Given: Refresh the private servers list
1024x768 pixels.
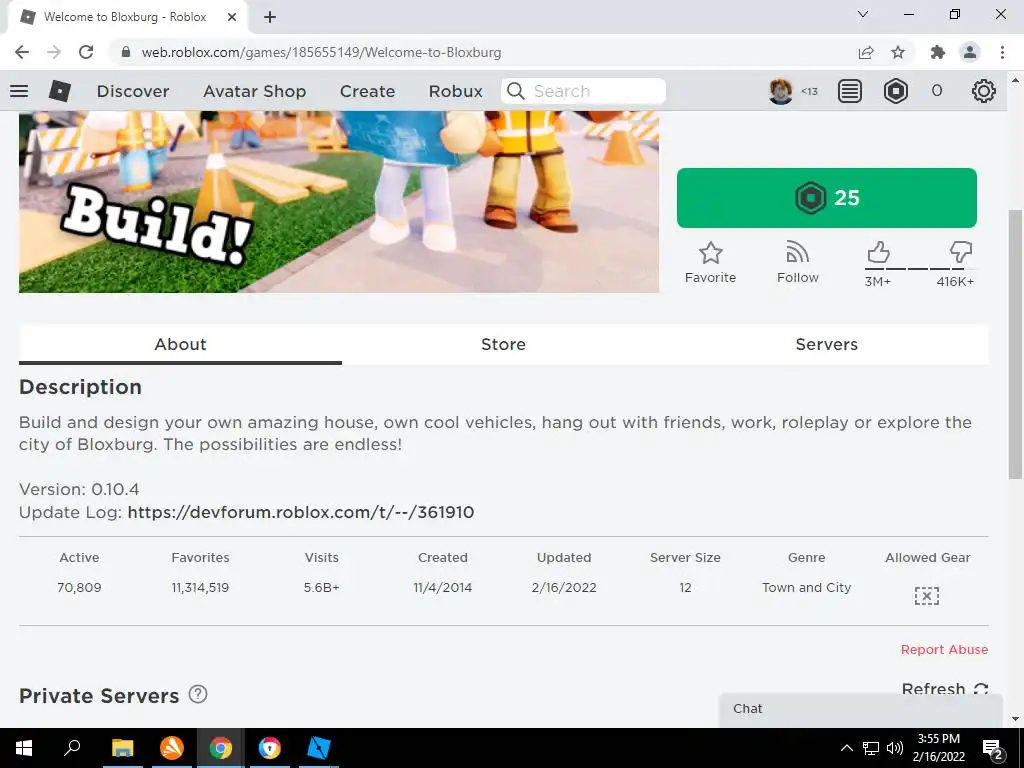Looking at the screenshot, I should click(x=944, y=689).
